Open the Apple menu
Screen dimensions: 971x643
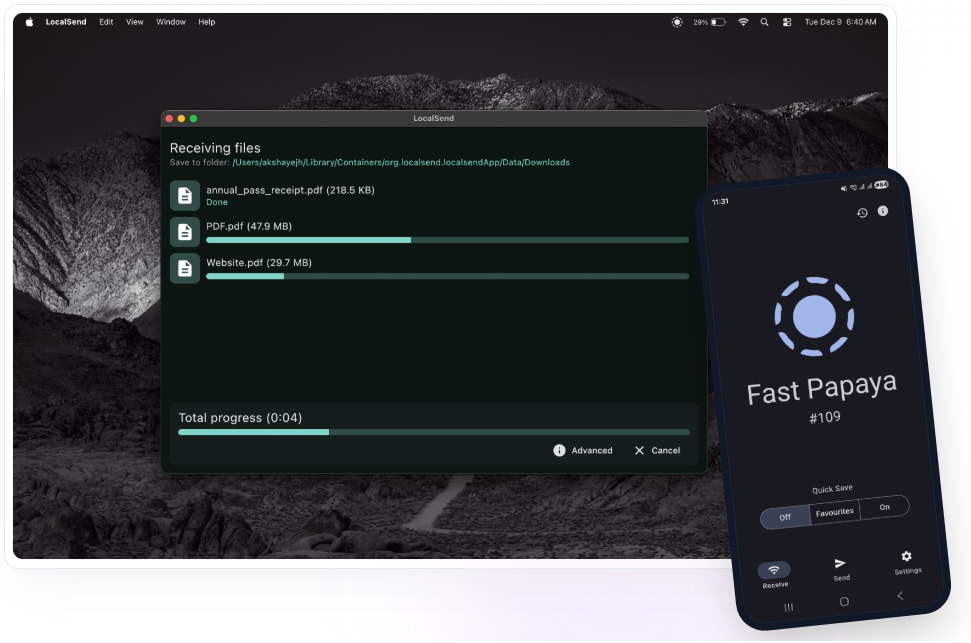point(29,22)
